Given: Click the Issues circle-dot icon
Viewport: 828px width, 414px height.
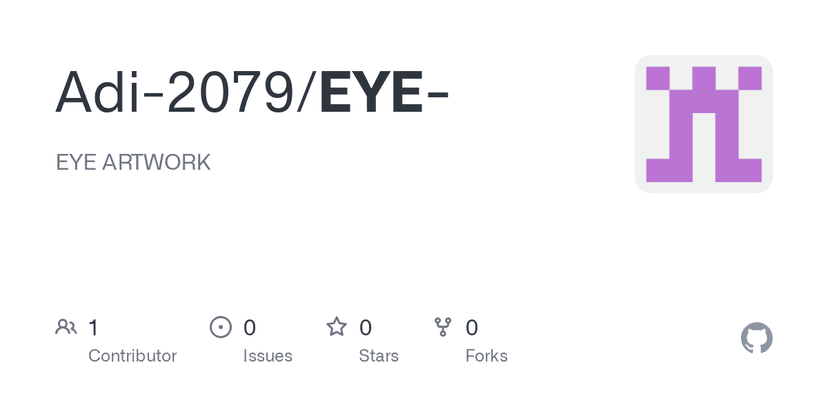Looking at the screenshot, I should coord(220,327).
